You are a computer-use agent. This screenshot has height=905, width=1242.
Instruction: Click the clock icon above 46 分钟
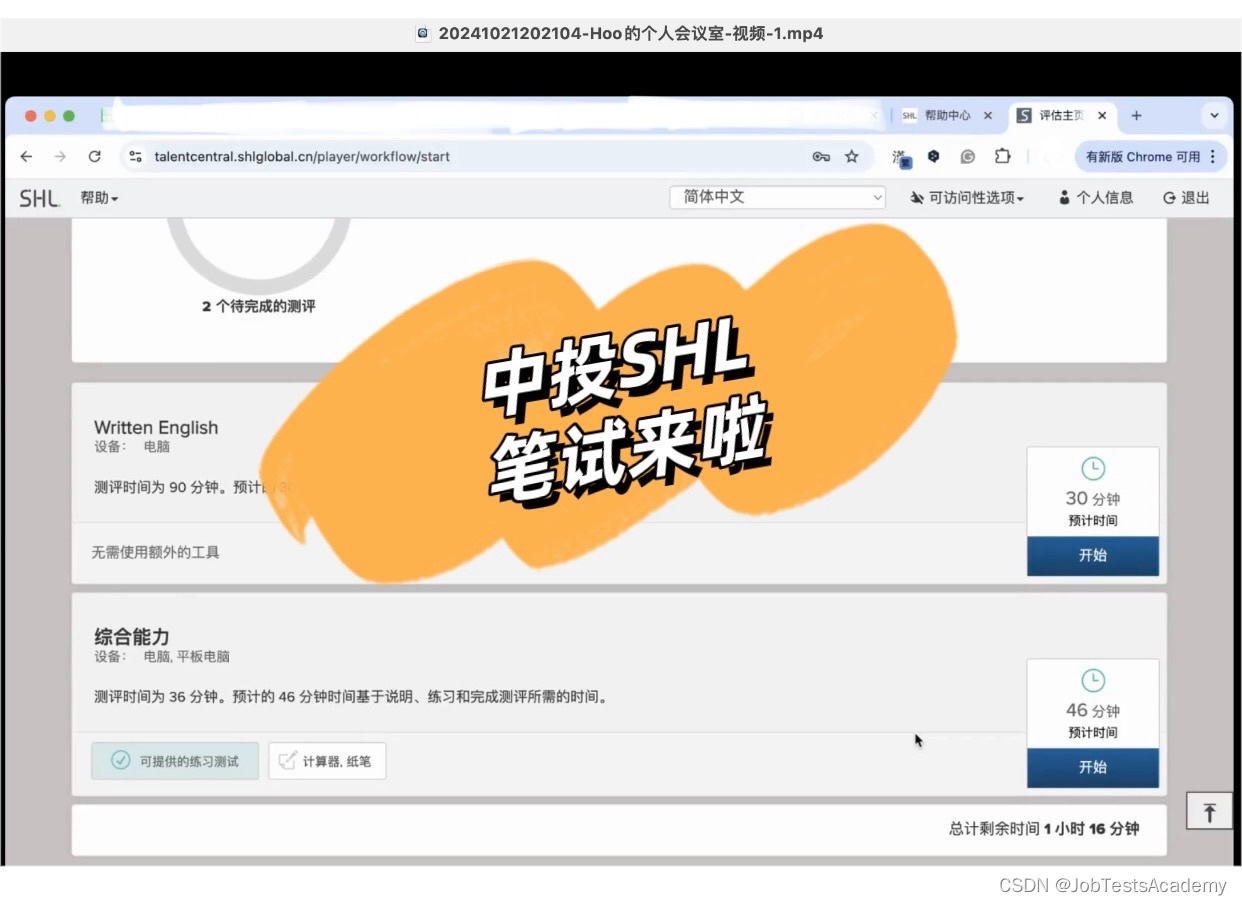[x=1093, y=680]
